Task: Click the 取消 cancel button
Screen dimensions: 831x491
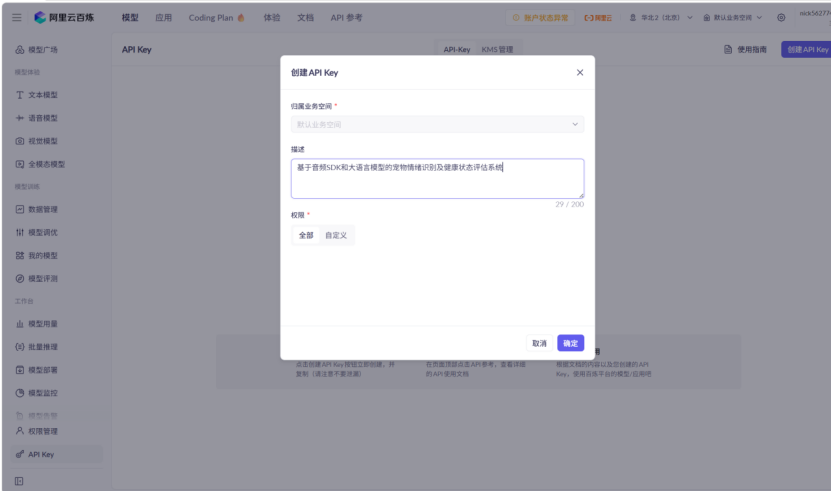Action: click(x=540, y=343)
